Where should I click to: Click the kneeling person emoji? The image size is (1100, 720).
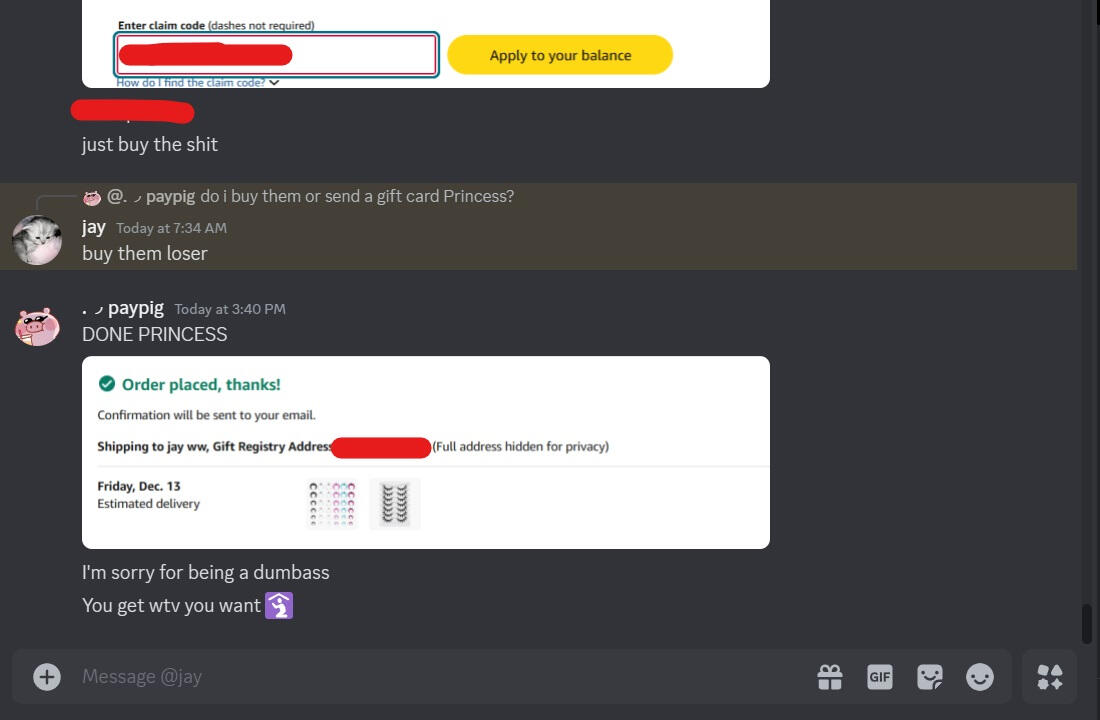click(279, 606)
